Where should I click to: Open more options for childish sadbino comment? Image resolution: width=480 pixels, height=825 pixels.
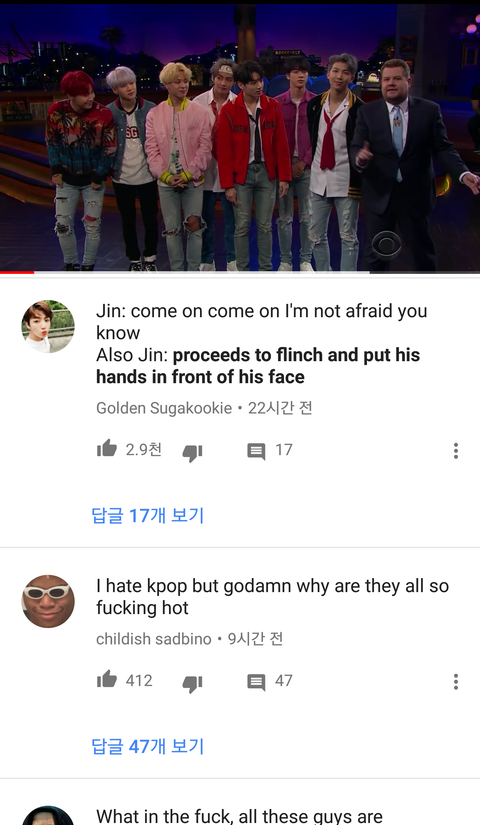456,681
